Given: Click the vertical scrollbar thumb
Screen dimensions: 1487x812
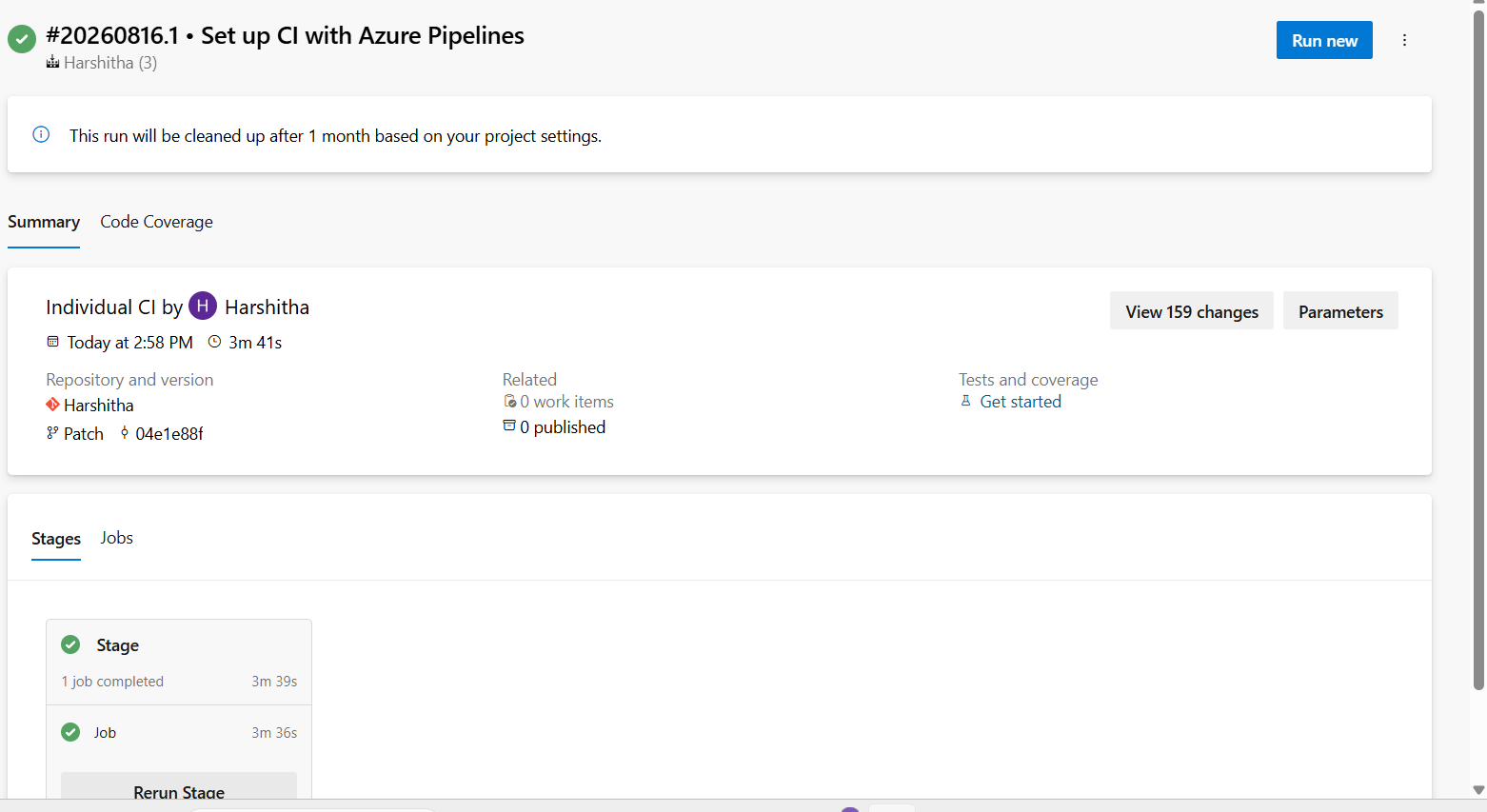Looking at the screenshot, I should point(1478,350).
